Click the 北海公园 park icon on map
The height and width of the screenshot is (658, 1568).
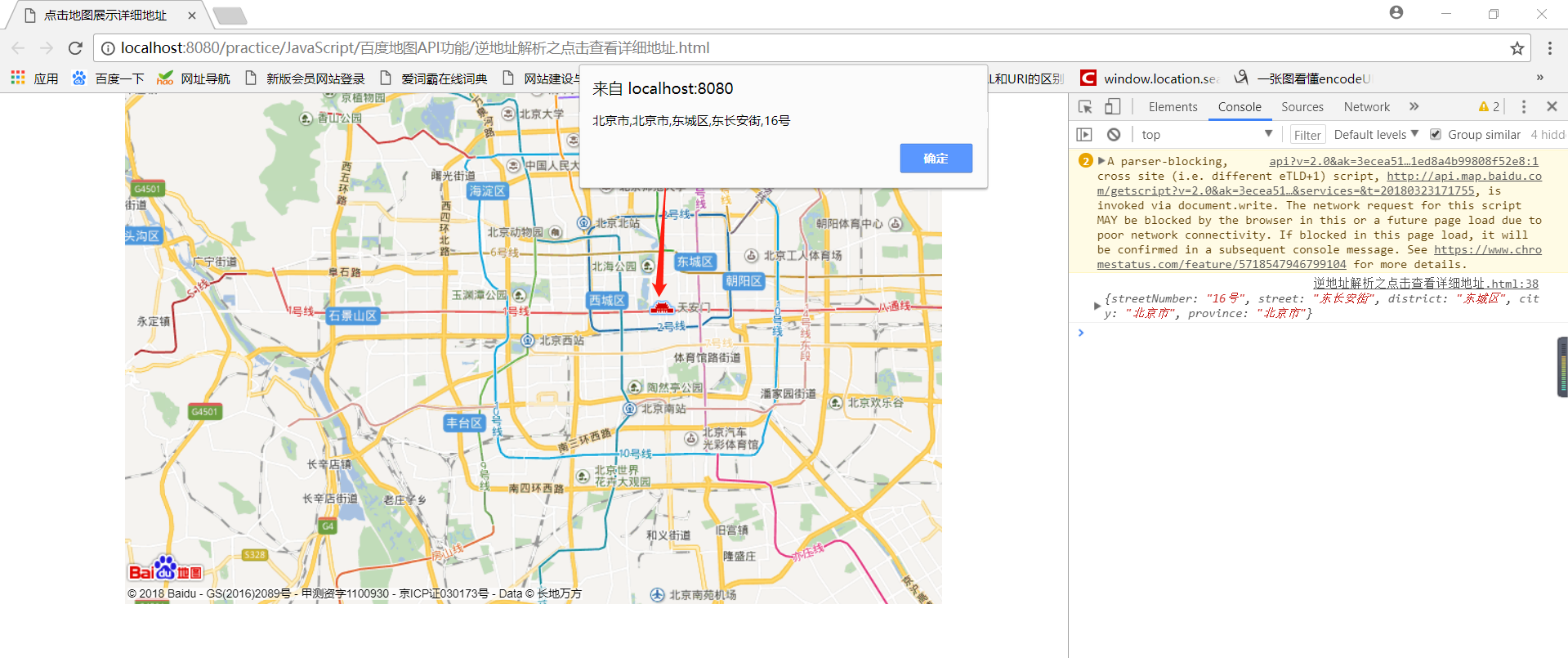pyautogui.click(x=648, y=266)
